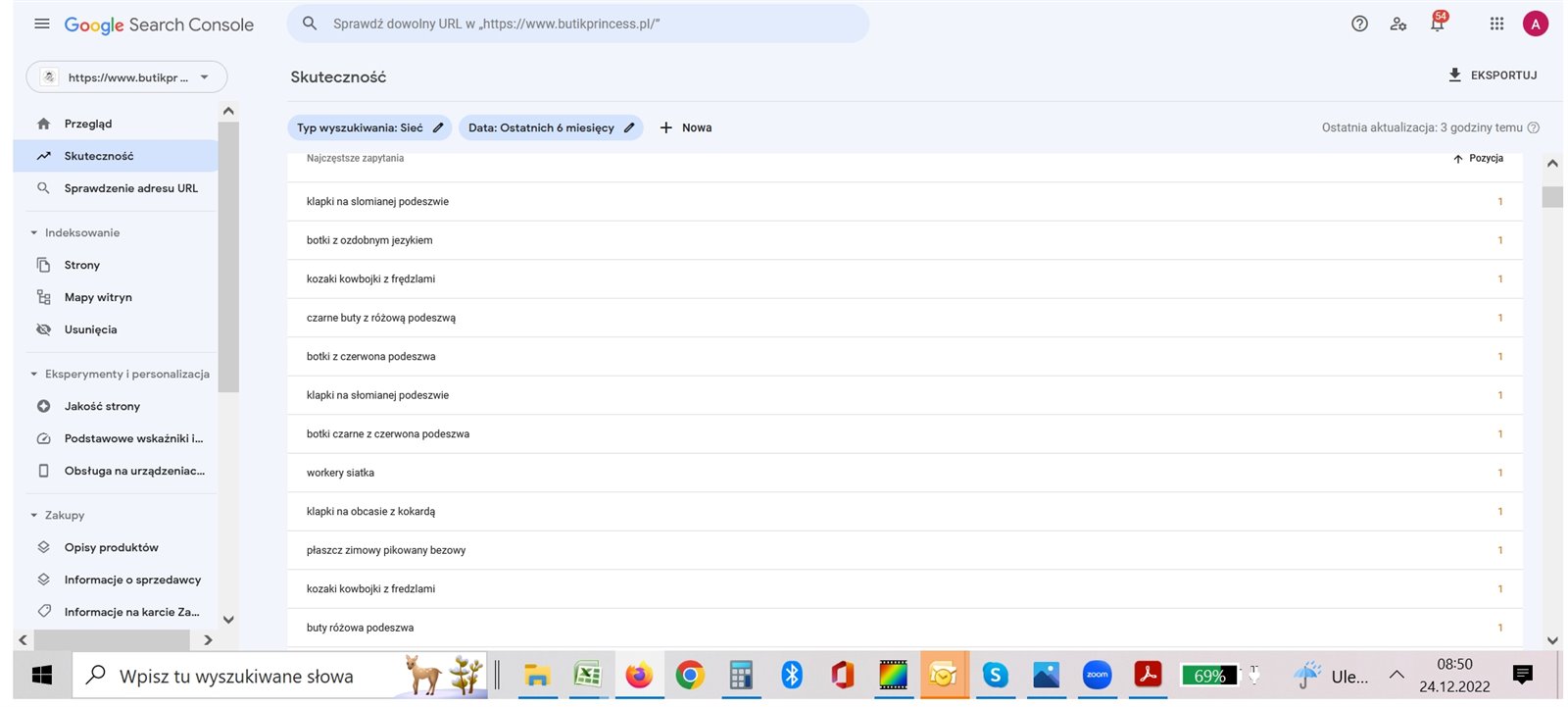Collapse Eksperymenty i personalizacja section
Screen dimensions: 1568x707
pos(34,374)
